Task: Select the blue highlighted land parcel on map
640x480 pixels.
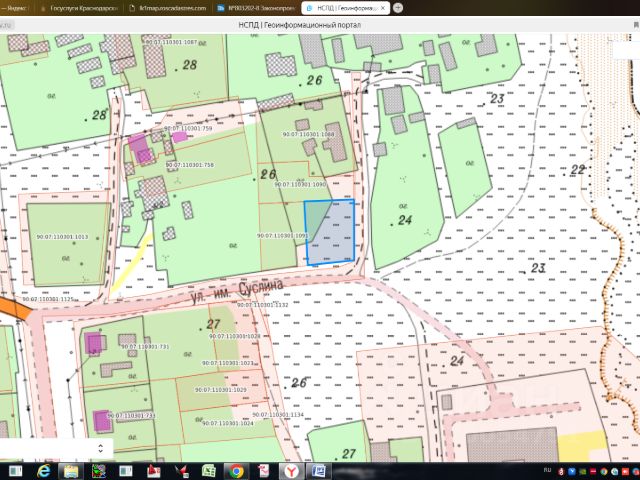Action: [330, 232]
